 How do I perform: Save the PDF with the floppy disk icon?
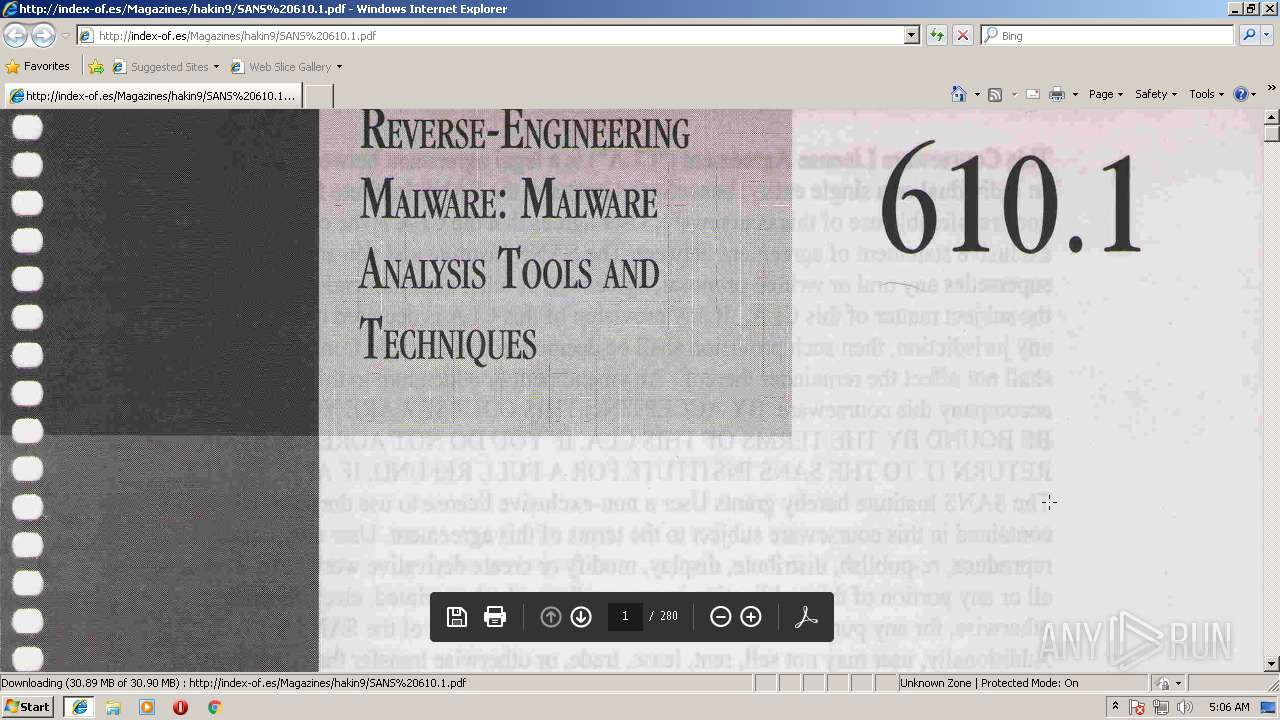457,617
